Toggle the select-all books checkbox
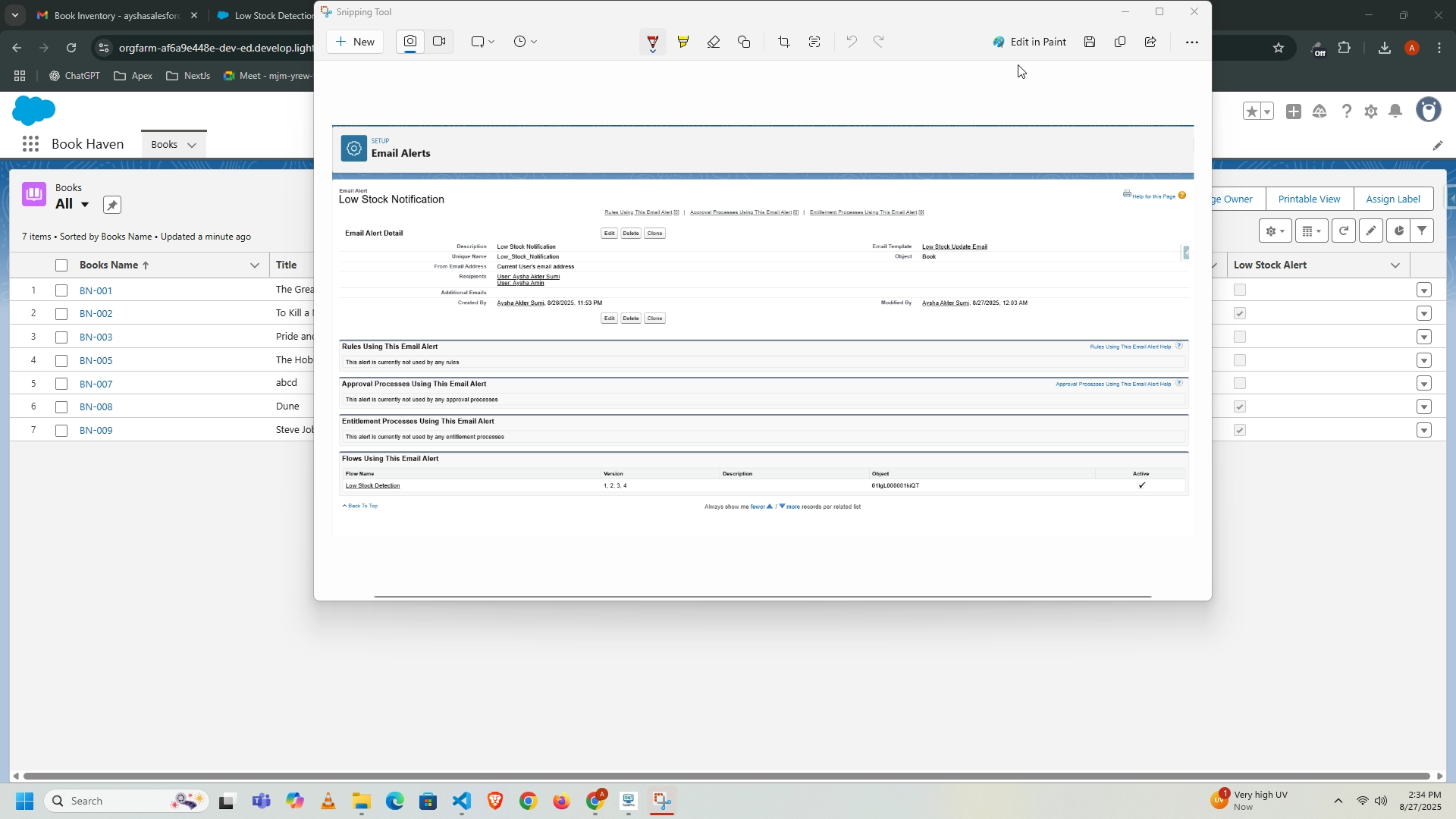1456x819 pixels. coord(61,265)
